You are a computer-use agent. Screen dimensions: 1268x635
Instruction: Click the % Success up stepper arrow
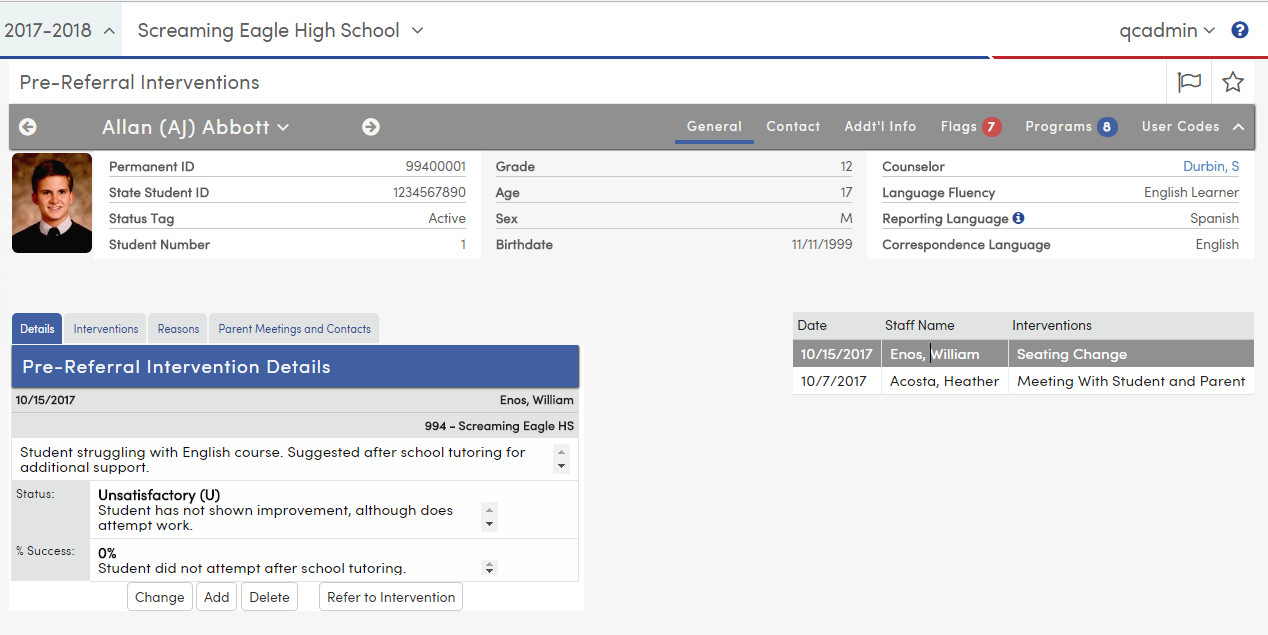[489, 564]
